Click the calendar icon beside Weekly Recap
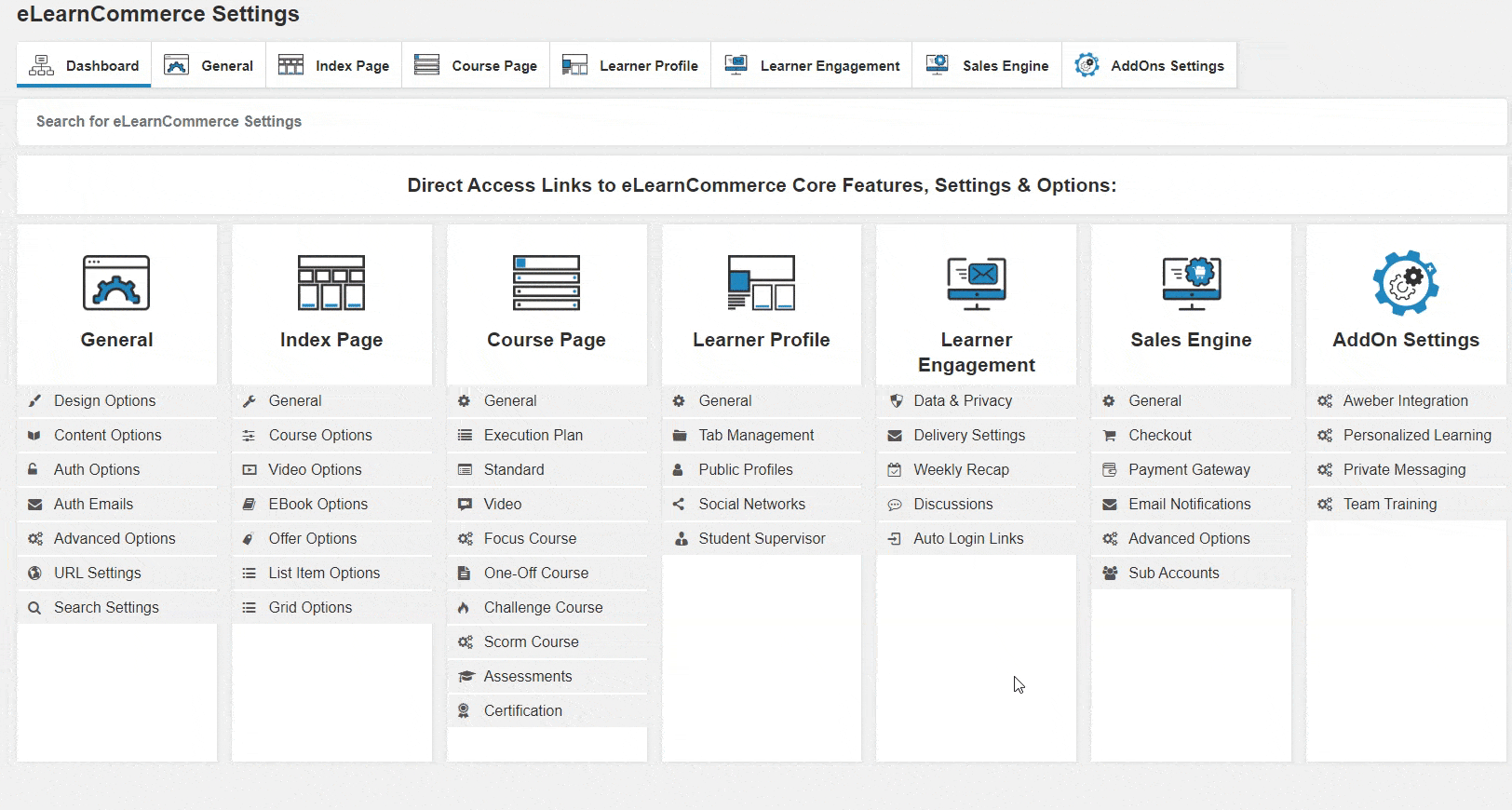This screenshot has width=1512, height=810. click(895, 470)
